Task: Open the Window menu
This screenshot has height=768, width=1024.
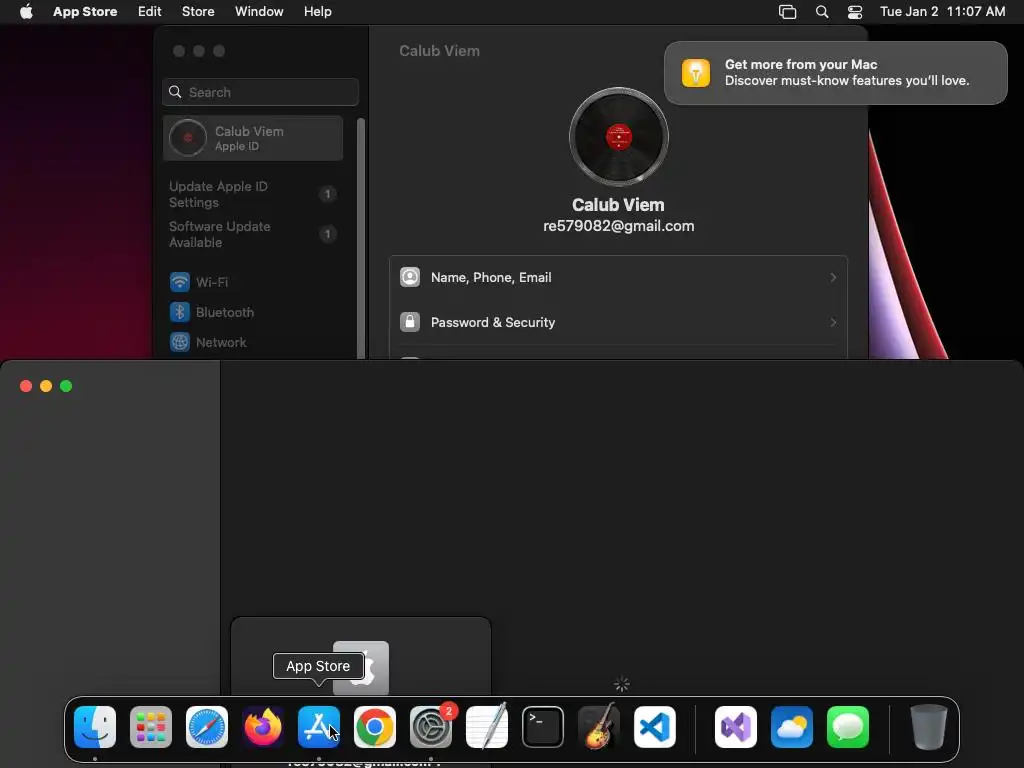Action: 259,12
